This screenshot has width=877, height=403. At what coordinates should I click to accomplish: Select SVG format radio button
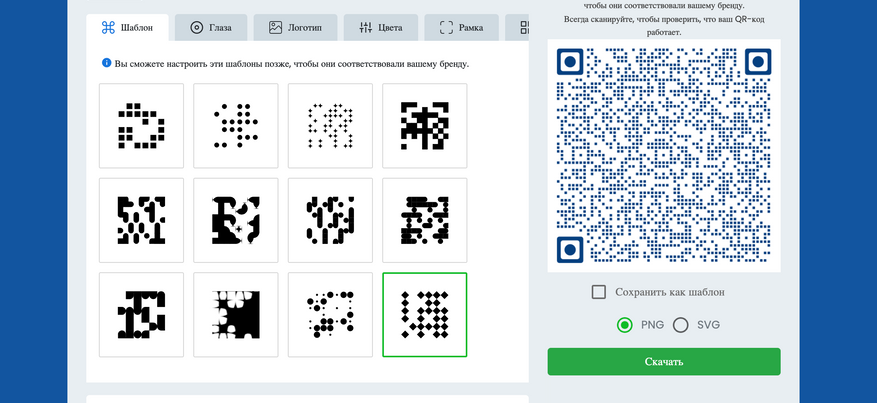[681, 325]
